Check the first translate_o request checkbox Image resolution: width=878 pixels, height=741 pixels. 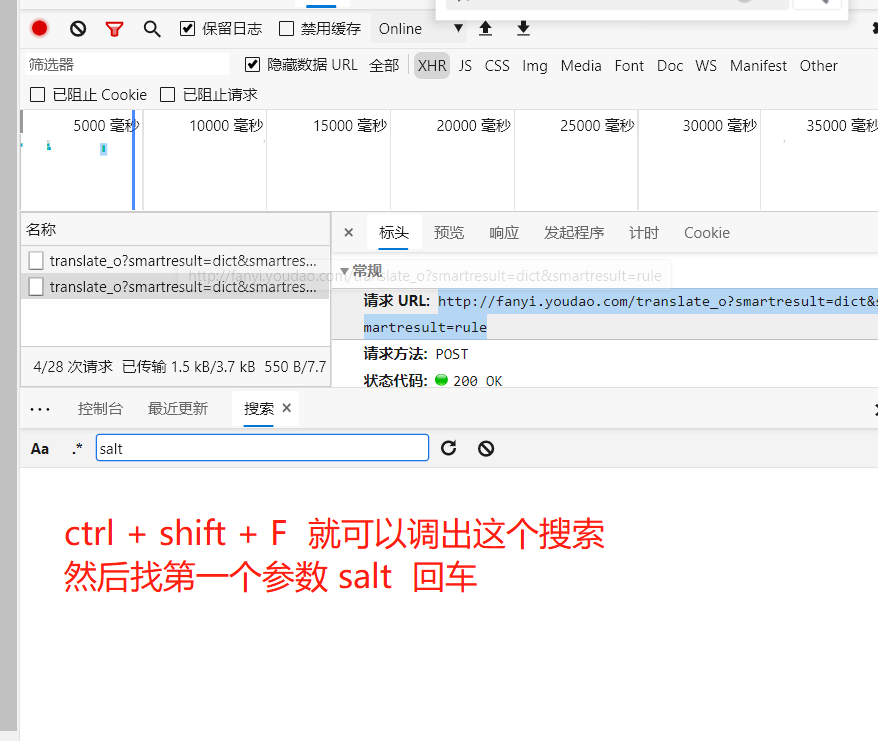tap(36, 260)
